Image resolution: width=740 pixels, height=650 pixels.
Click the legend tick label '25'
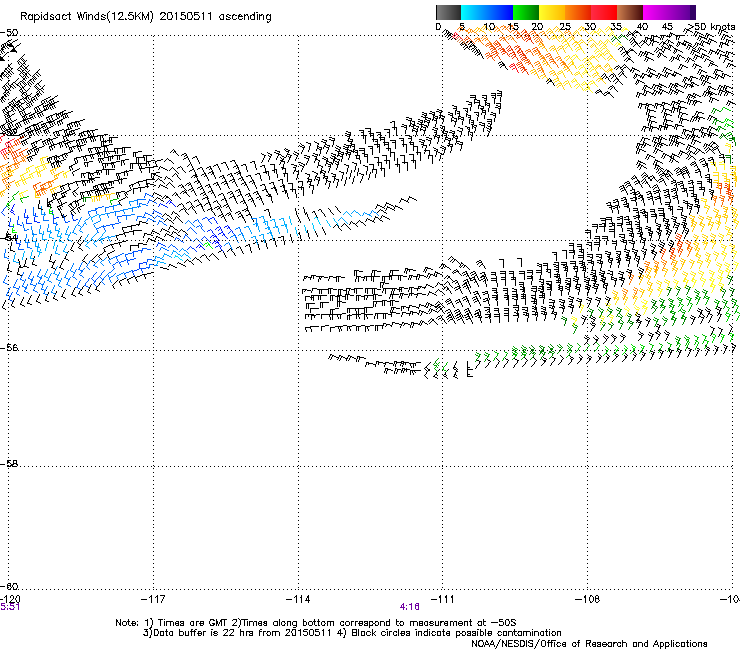[565, 27]
